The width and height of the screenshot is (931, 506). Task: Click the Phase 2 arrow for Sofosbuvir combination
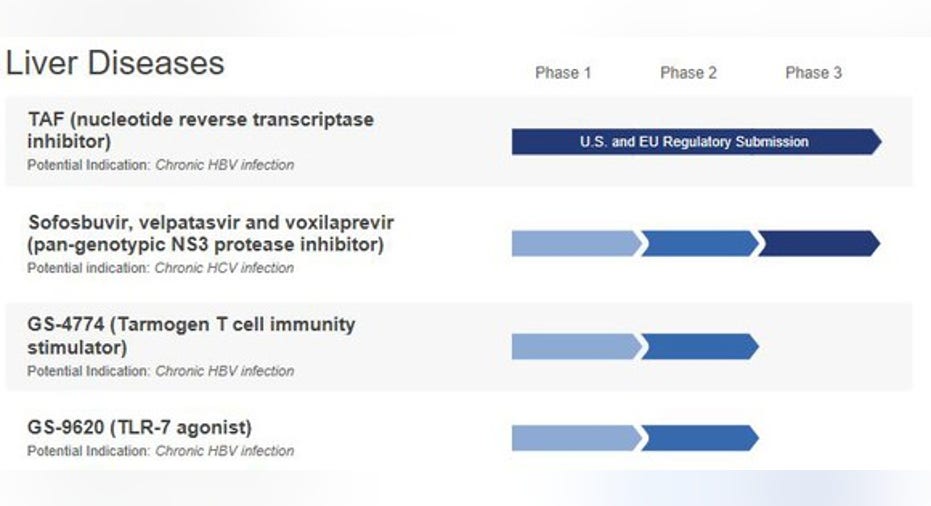[700, 243]
